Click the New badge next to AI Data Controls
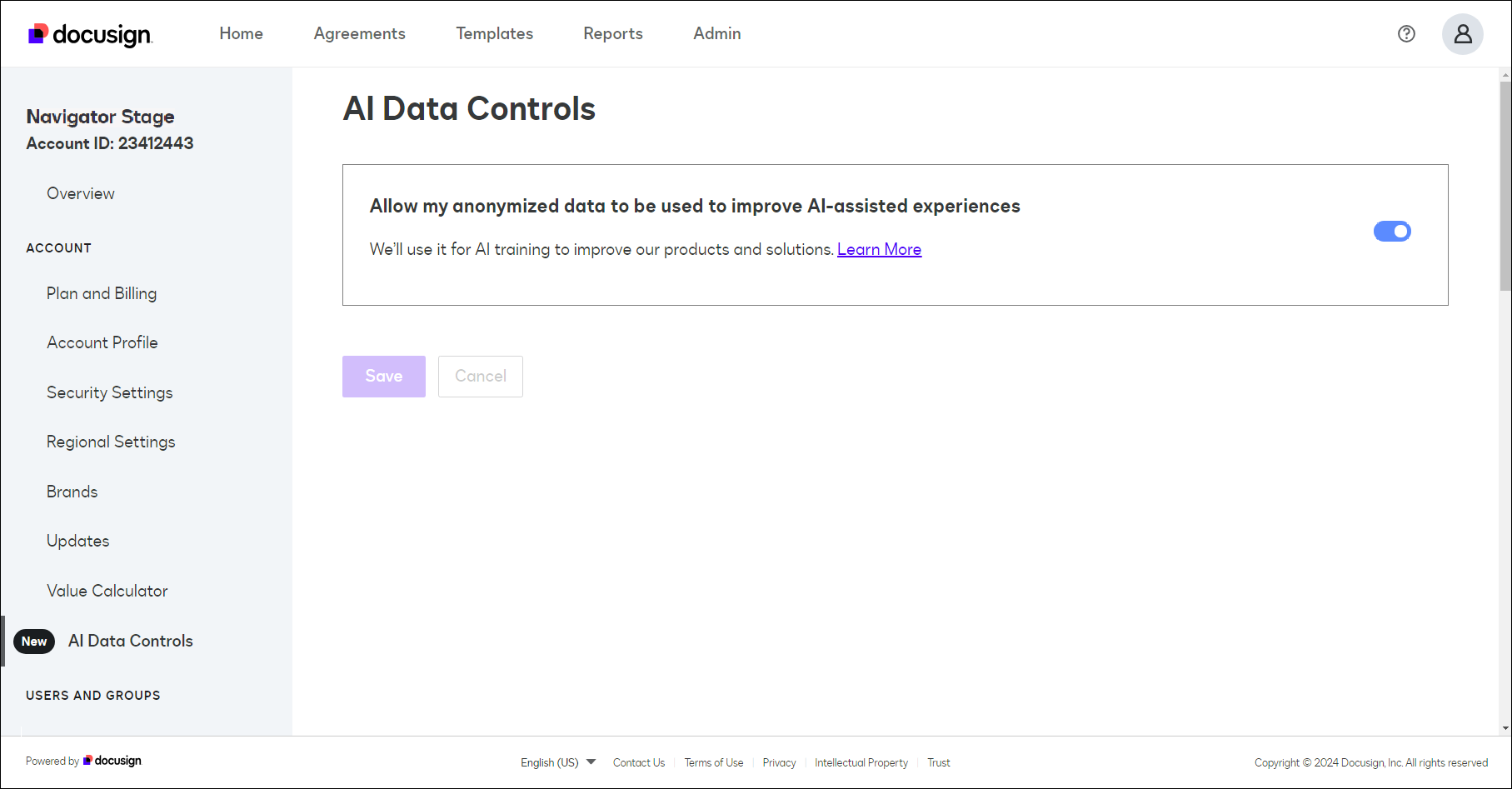 point(33,641)
